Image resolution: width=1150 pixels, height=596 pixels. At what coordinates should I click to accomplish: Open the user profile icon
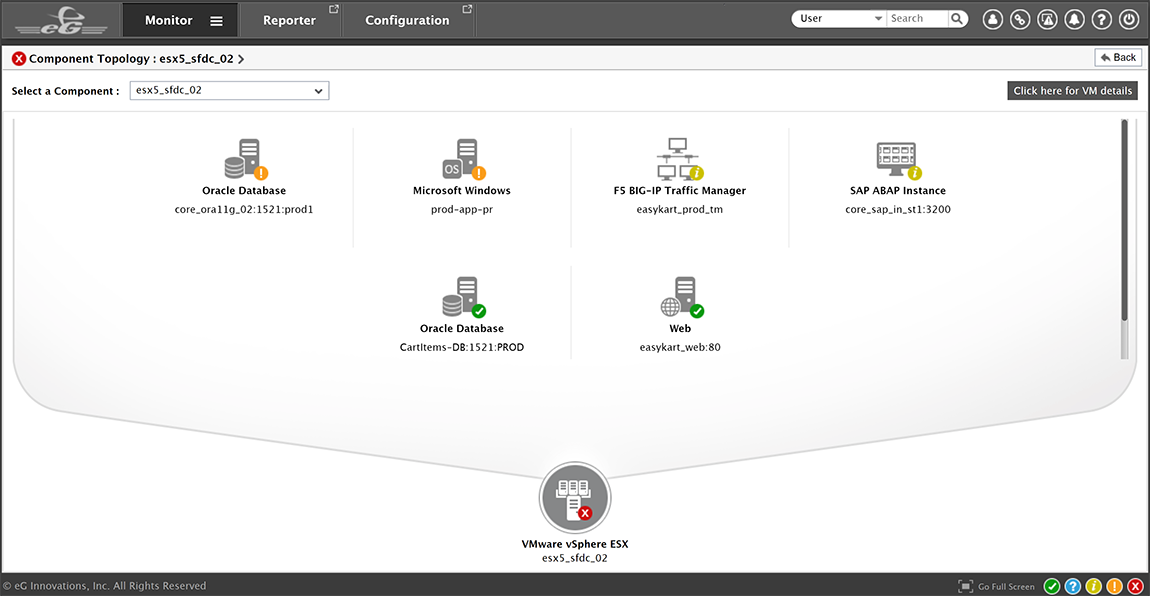(992, 20)
